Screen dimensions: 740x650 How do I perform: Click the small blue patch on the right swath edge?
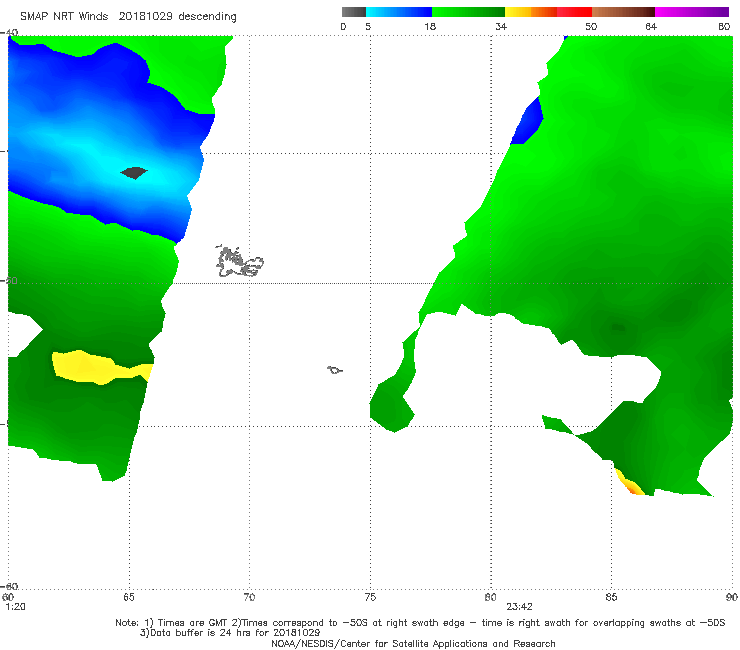click(x=527, y=121)
